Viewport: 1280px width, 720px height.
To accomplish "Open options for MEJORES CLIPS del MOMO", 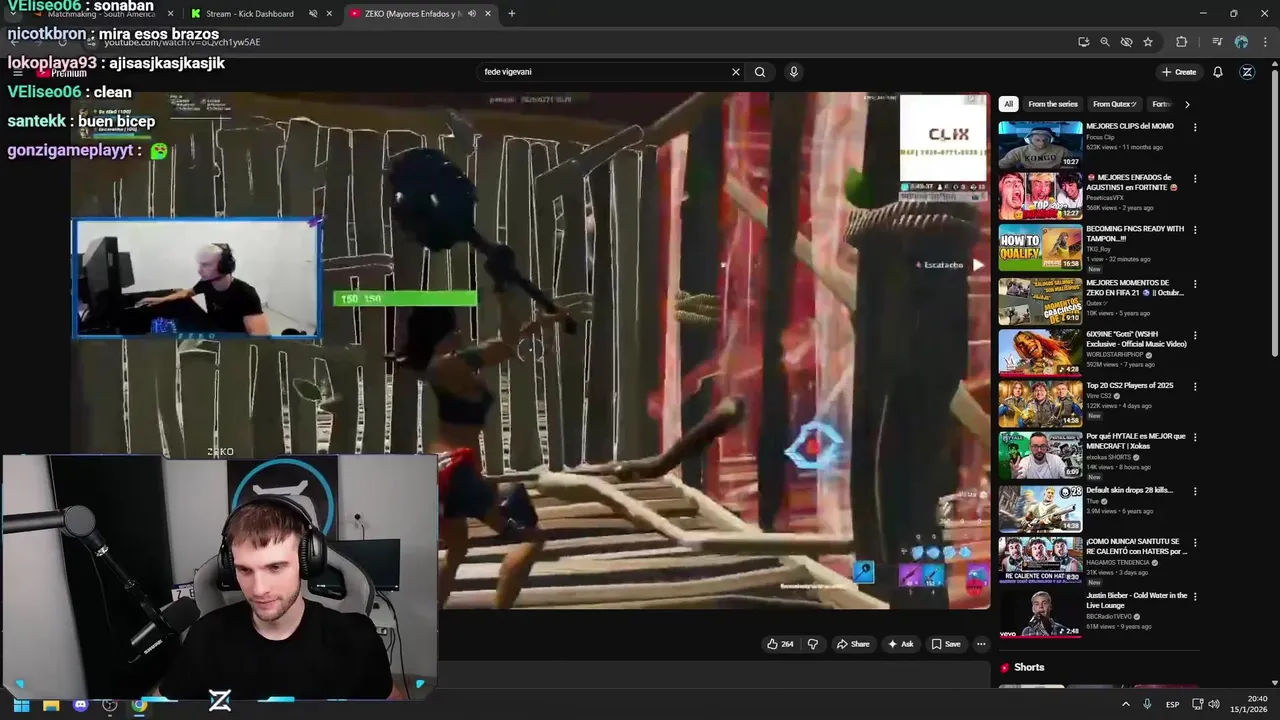I will tap(1195, 128).
